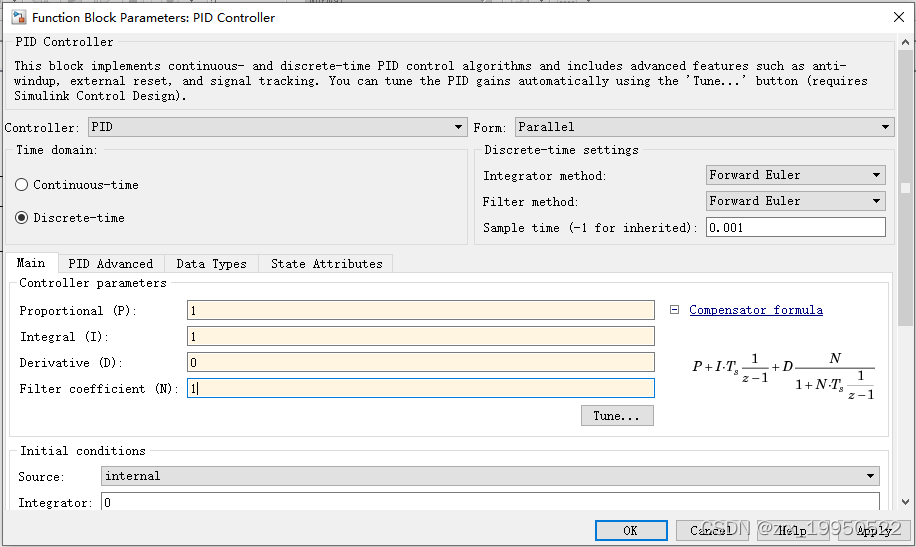The image size is (916, 547).
Task: Click the scroll down arrow of dialog scrollbar
Action: pos(905,501)
